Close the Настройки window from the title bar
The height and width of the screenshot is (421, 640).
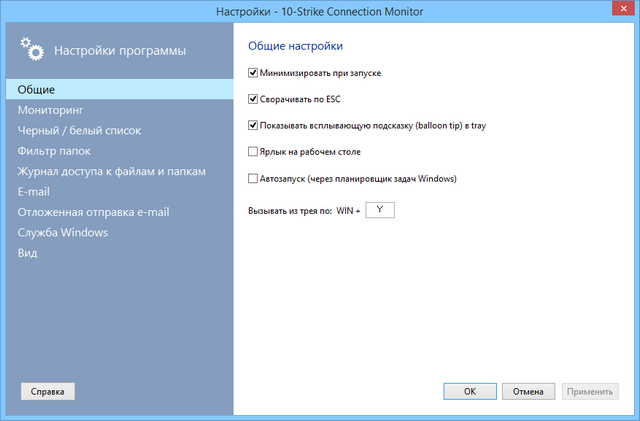616,10
